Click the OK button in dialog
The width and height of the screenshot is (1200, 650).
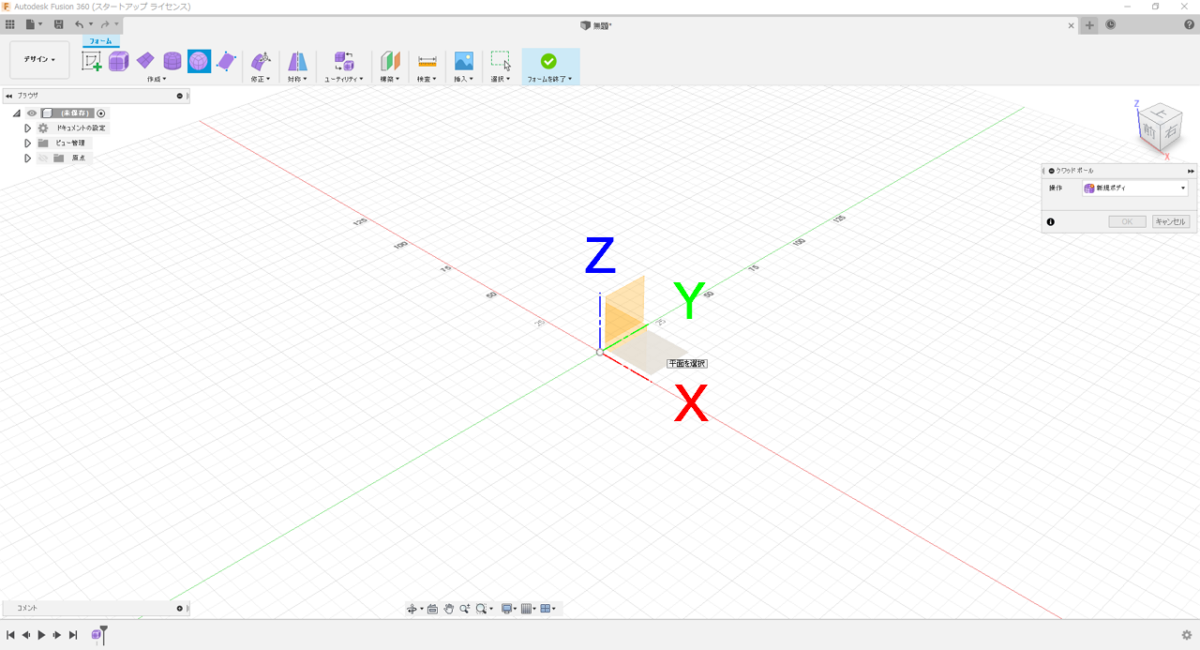(1127, 222)
